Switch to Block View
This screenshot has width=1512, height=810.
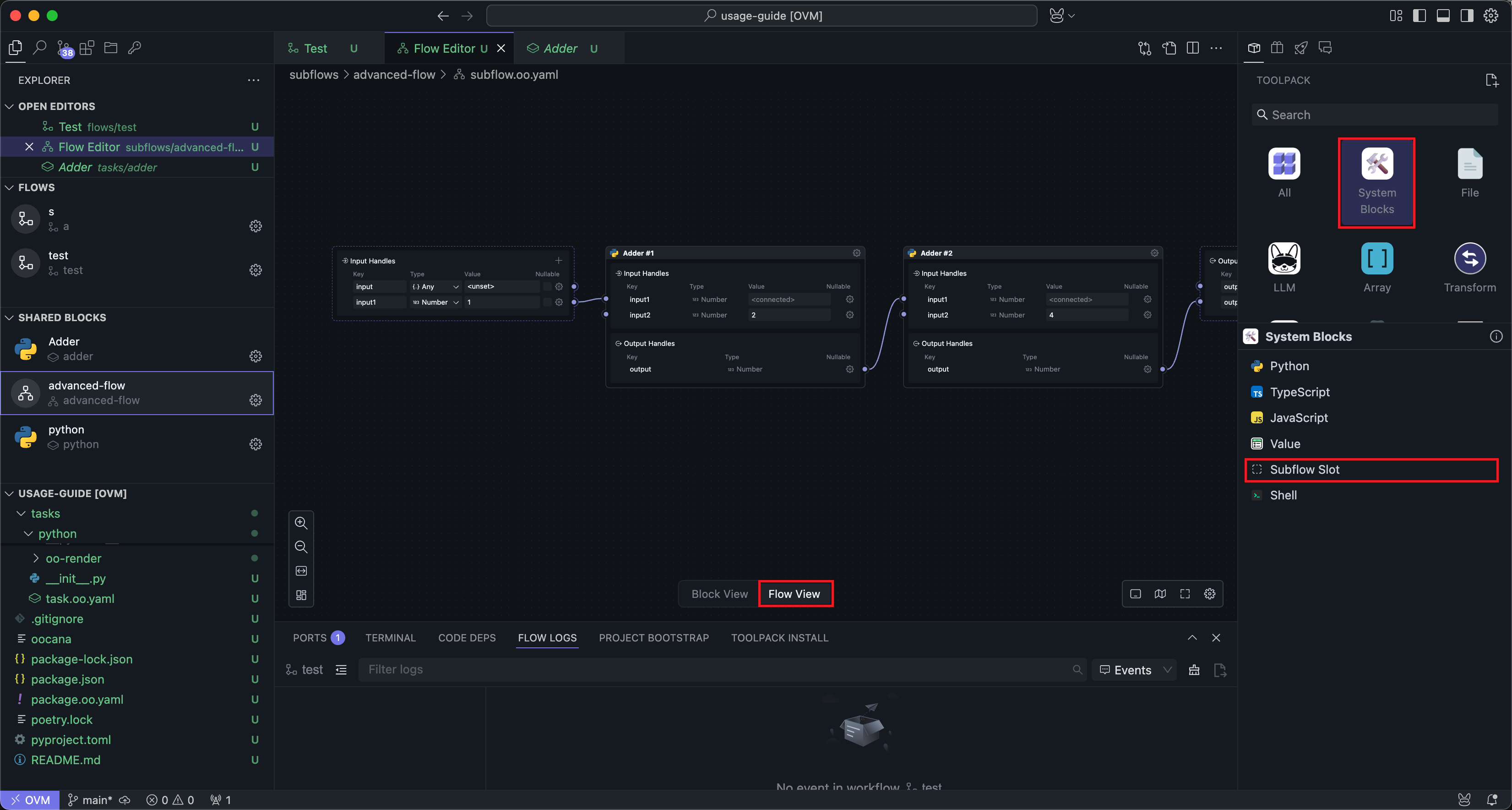point(719,593)
